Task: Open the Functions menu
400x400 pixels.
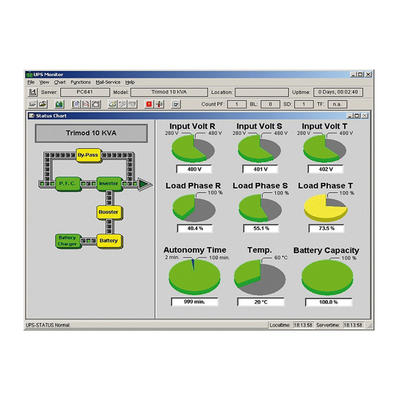Action: (80, 82)
